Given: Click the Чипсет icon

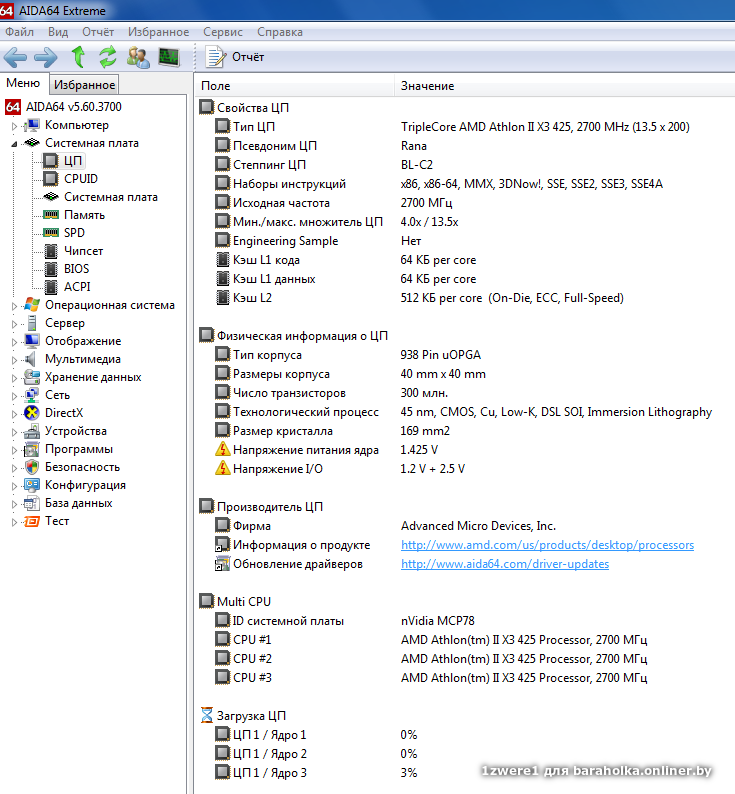Looking at the screenshot, I should tap(51, 251).
